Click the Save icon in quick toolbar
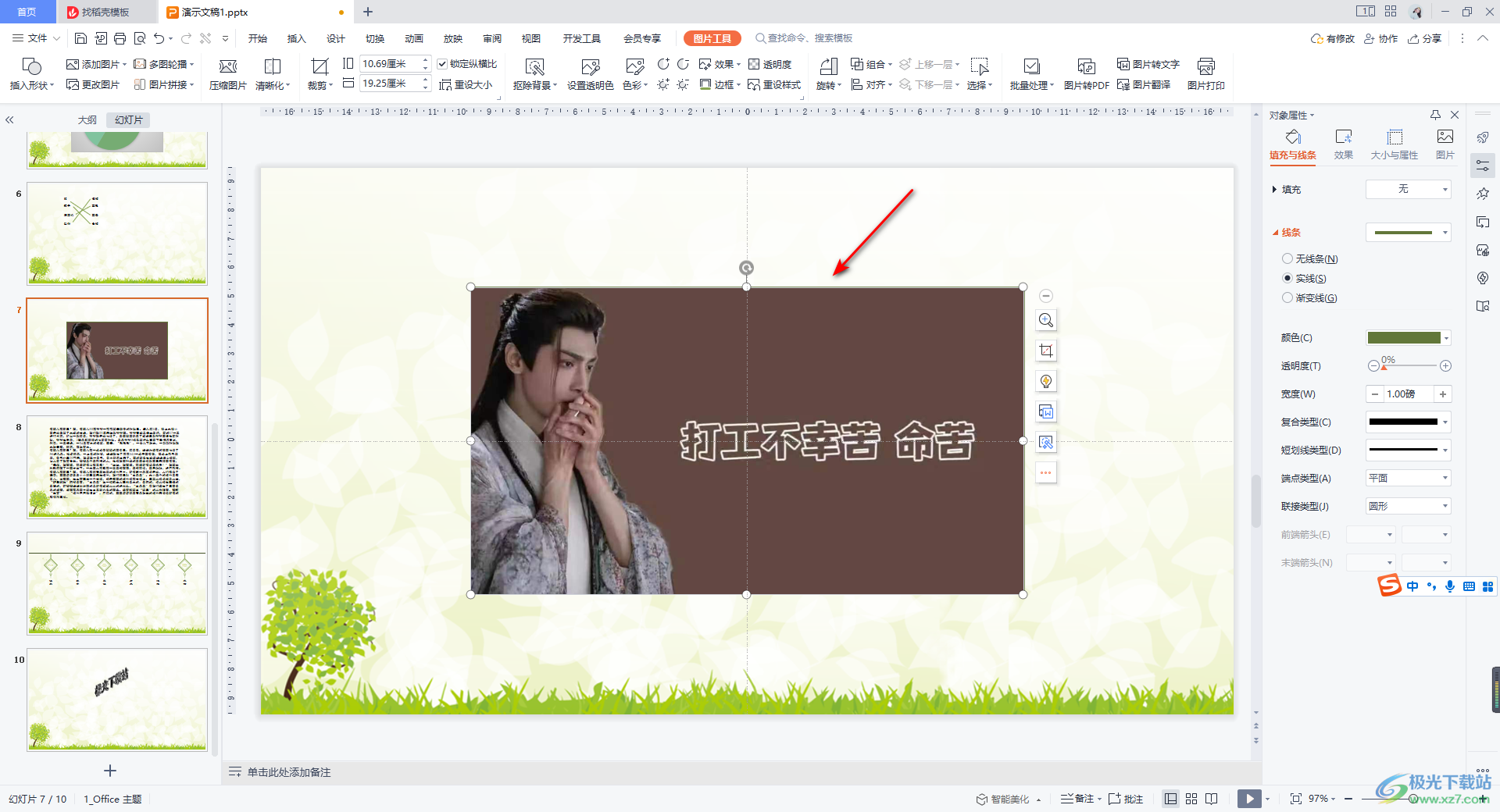 (80, 38)
